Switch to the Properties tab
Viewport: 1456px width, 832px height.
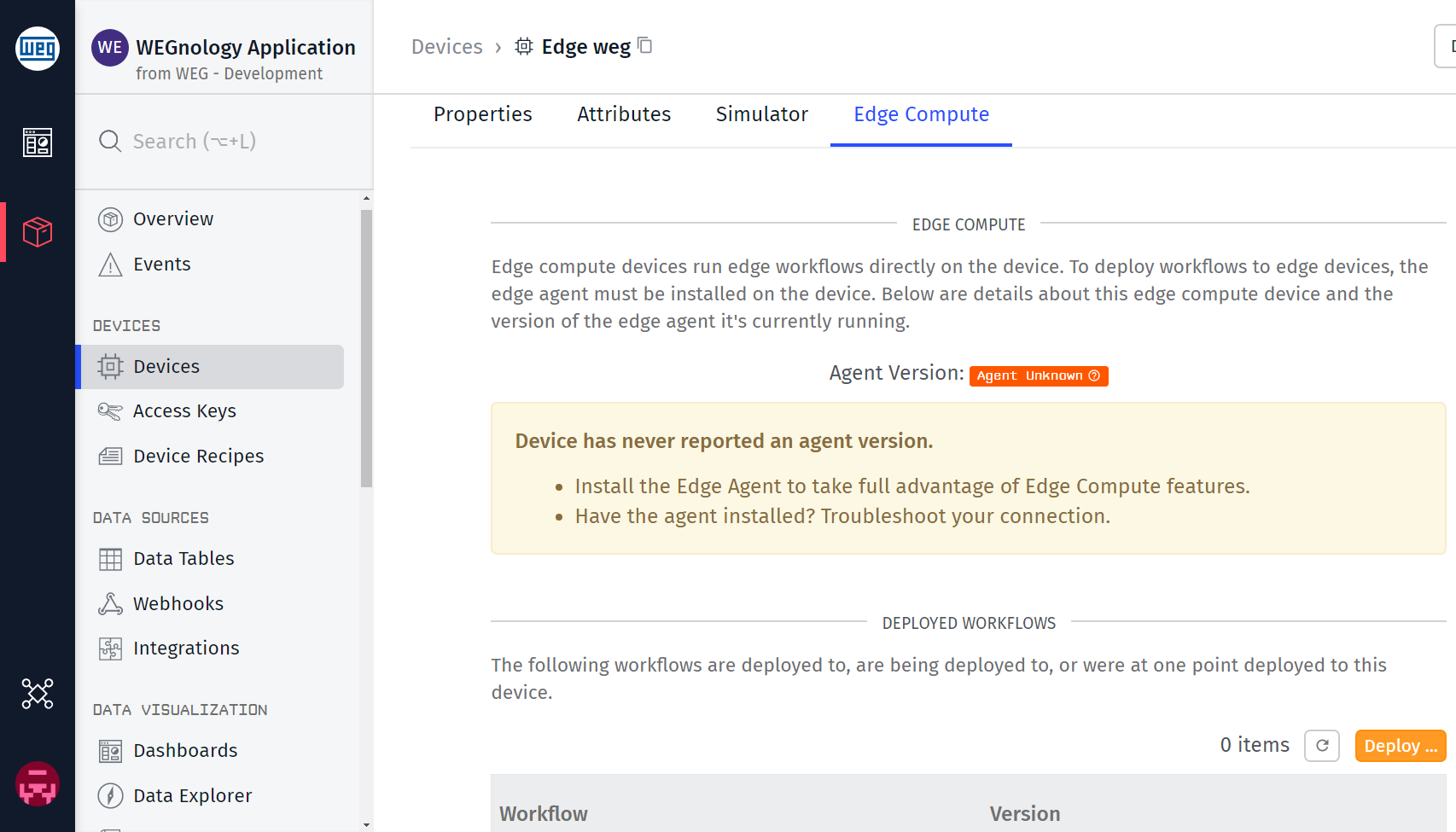pos(483,114)
